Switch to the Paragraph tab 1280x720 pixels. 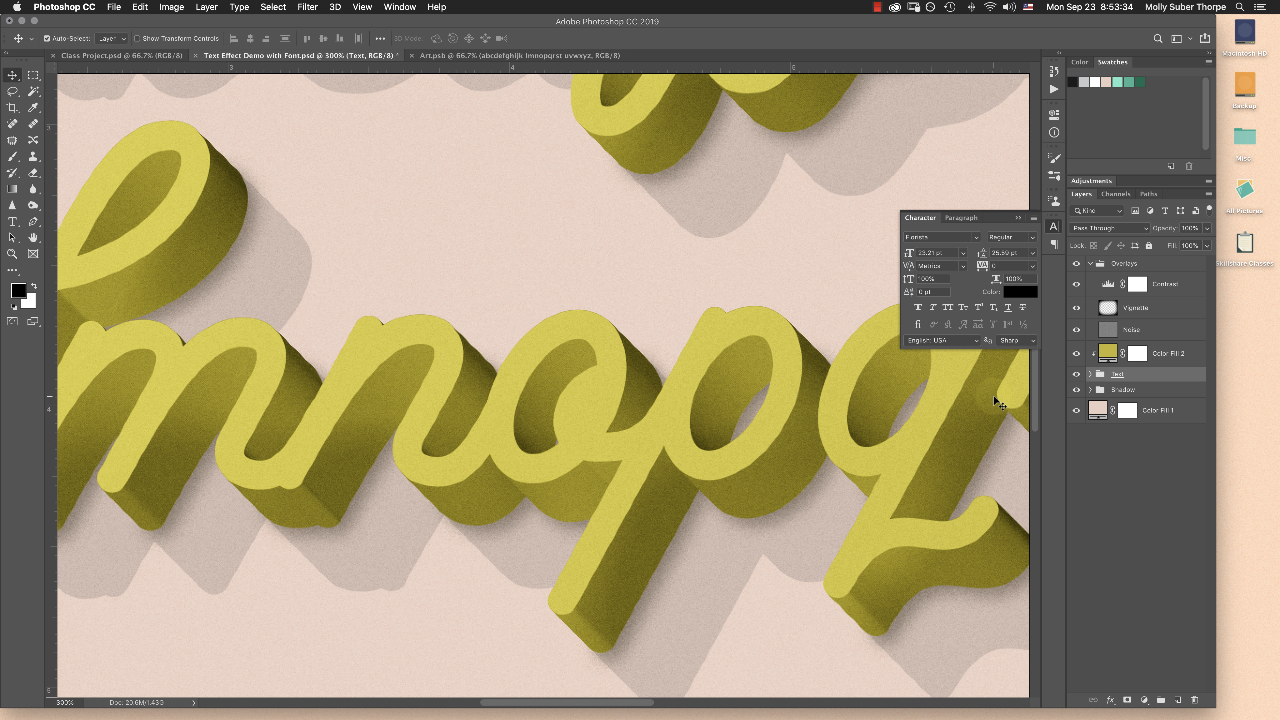coord(961,218)
